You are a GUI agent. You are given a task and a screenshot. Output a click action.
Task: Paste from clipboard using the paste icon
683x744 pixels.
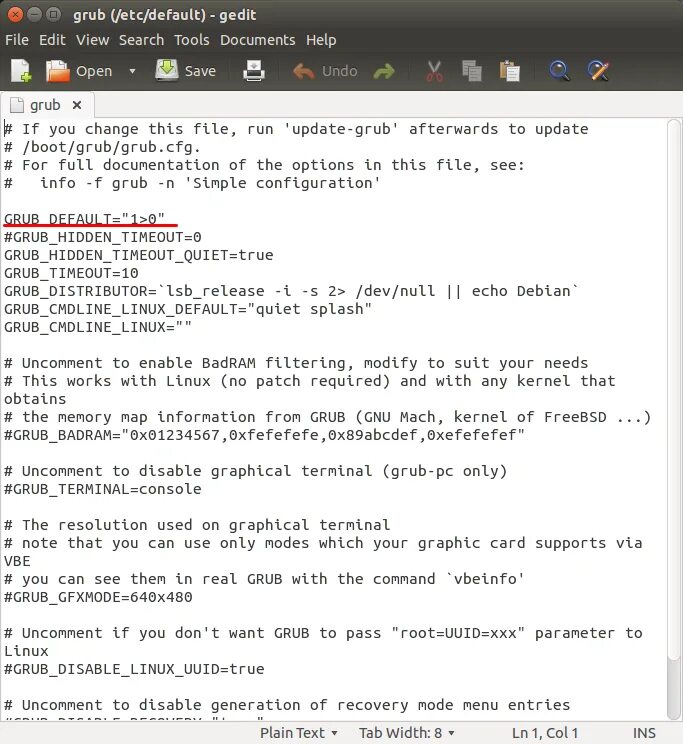(509, 71)
